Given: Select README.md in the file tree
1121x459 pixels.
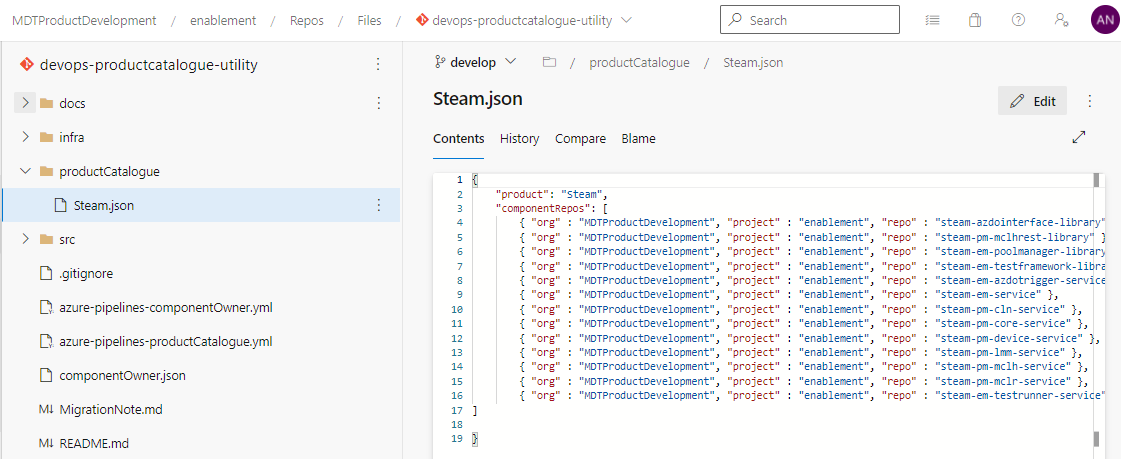Looking at the screenshot, I should [94, 443].
